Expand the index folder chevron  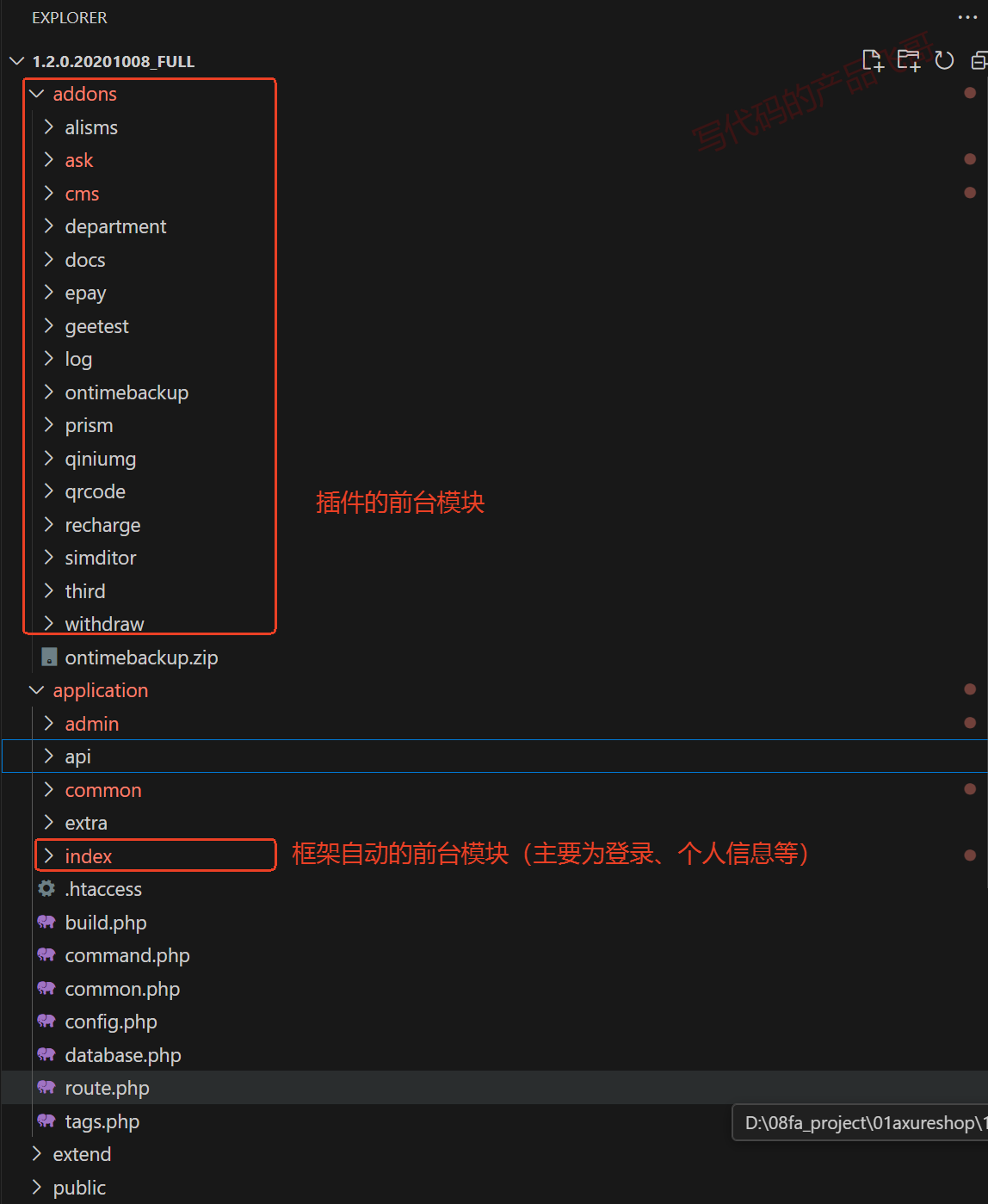tap(49, 855)
